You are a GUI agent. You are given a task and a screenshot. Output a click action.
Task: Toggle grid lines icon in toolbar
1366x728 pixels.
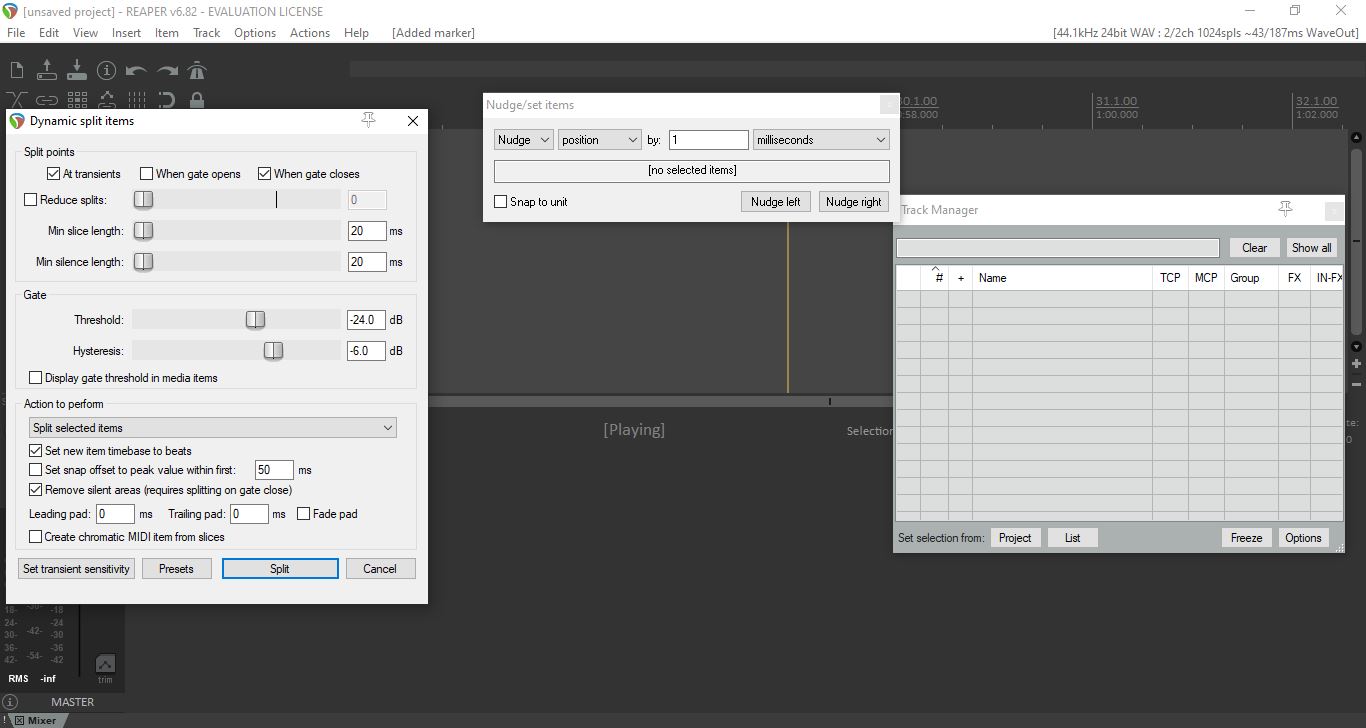coord(137,100)
